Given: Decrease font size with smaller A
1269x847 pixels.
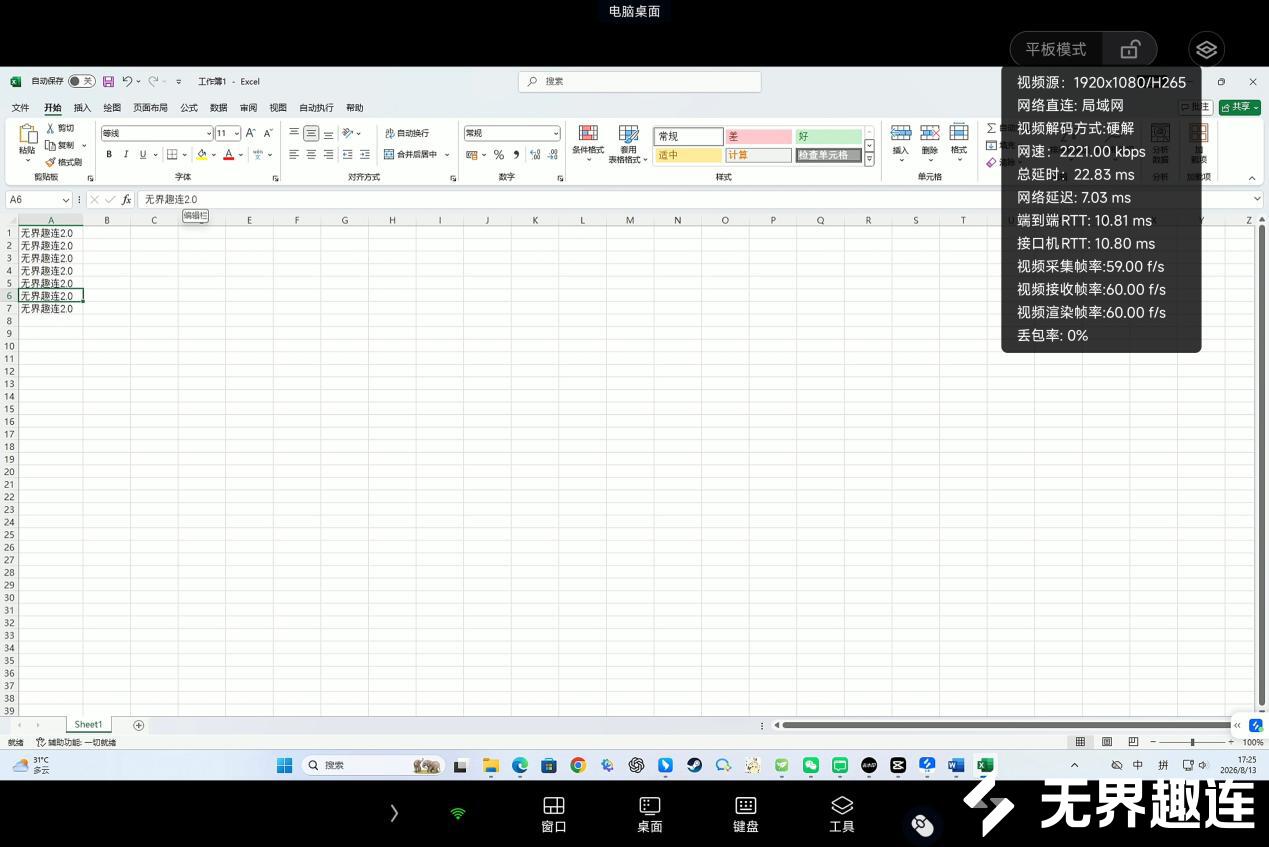Looking at the screenshot, I should coord(268,133).
